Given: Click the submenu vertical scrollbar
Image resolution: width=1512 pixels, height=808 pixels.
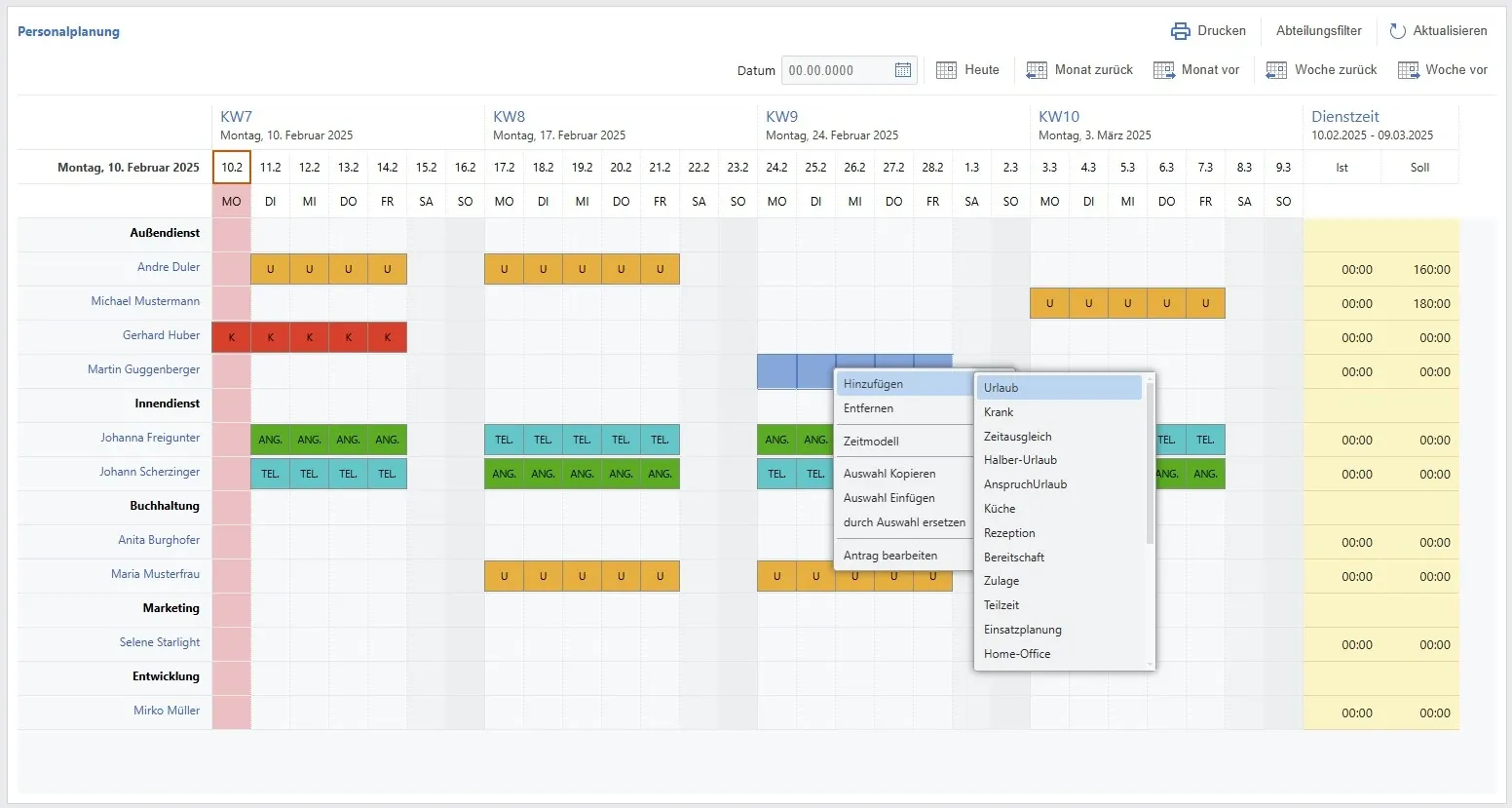Looking at the screenshot, I should (1150, 462).
